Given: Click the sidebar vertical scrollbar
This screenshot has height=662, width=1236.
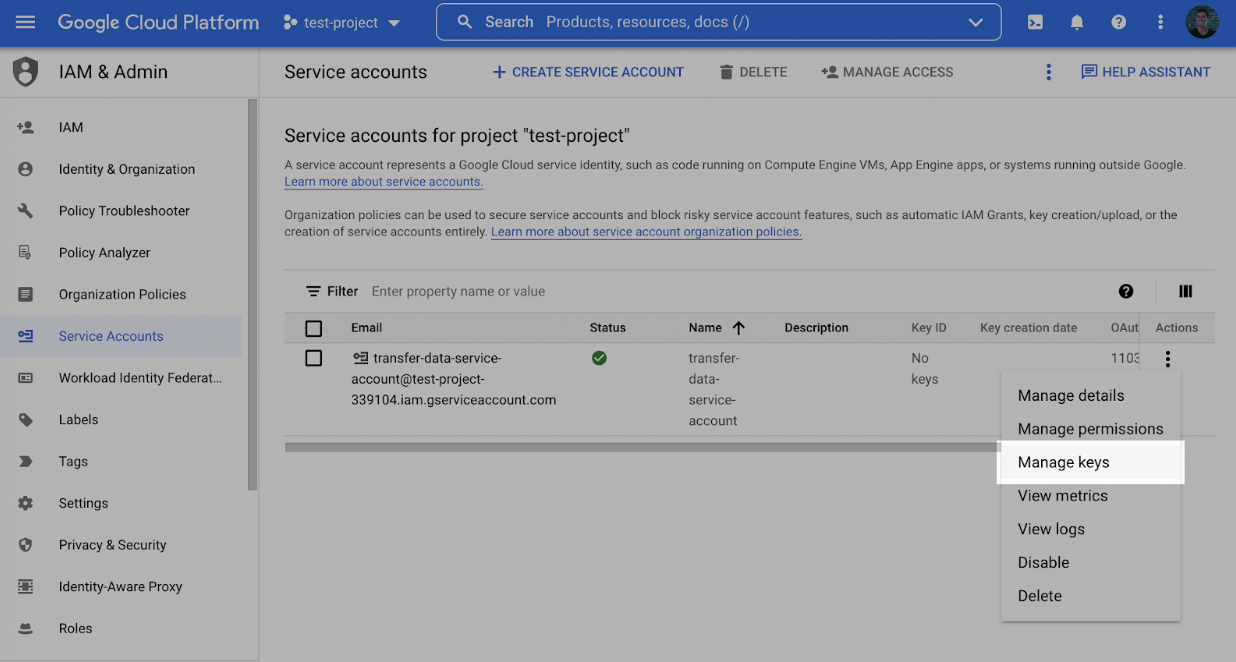Looking at the screenshot, I should 252,295.
